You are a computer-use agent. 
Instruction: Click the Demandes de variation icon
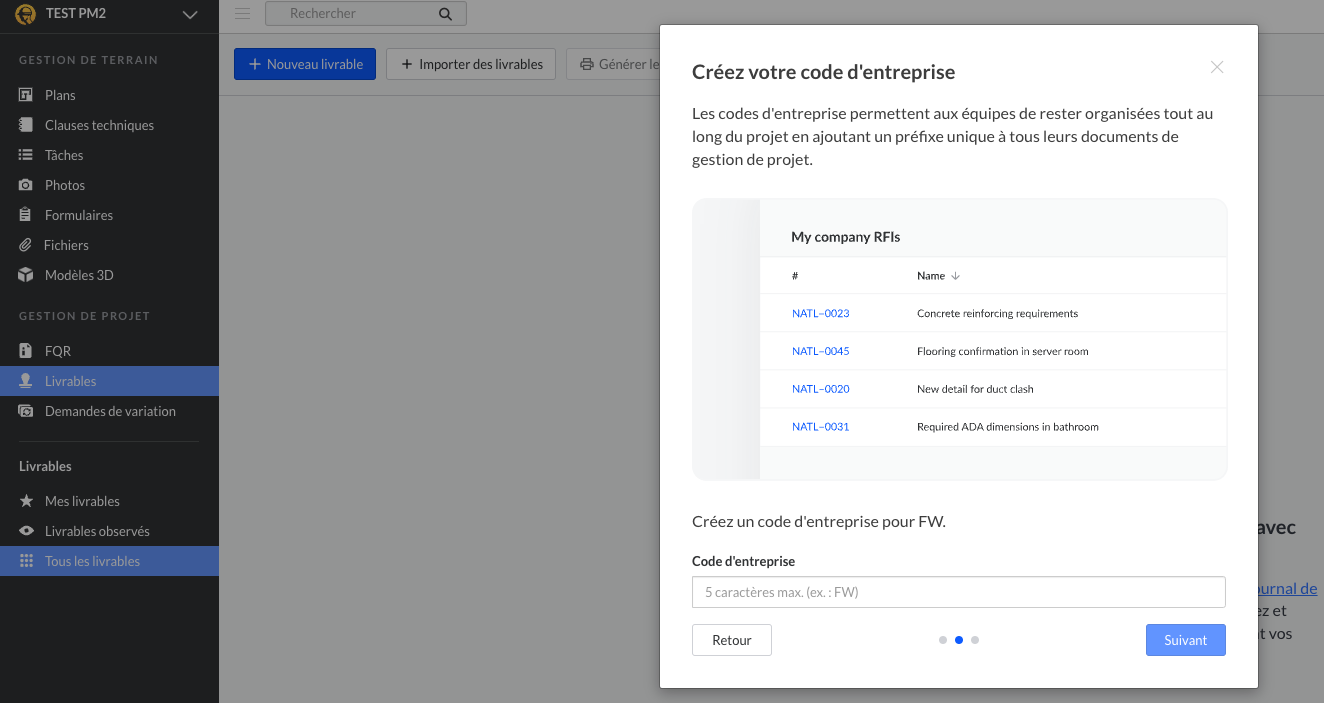(x=26, y=411)
